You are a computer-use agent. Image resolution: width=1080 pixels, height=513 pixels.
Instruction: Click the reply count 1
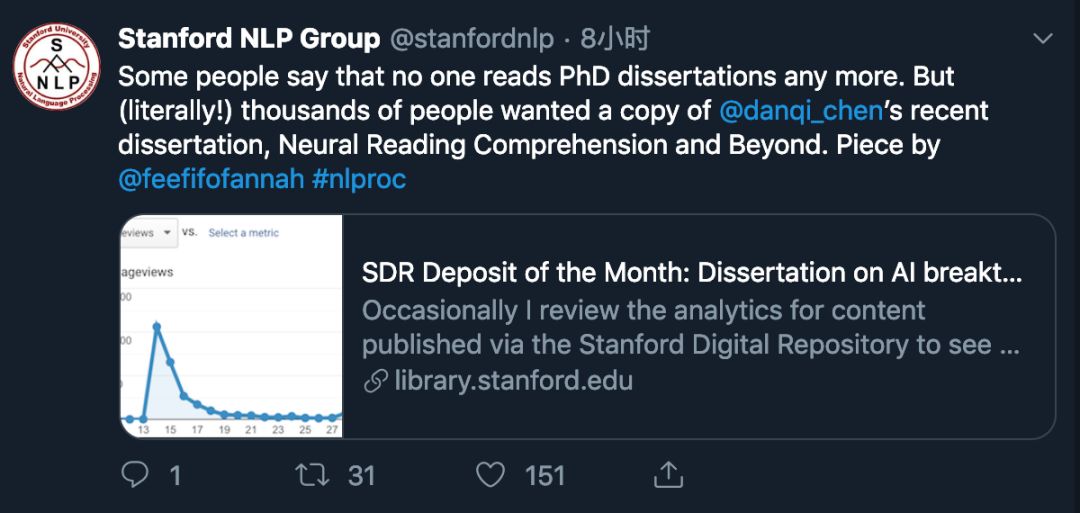[x=175, y=476]
